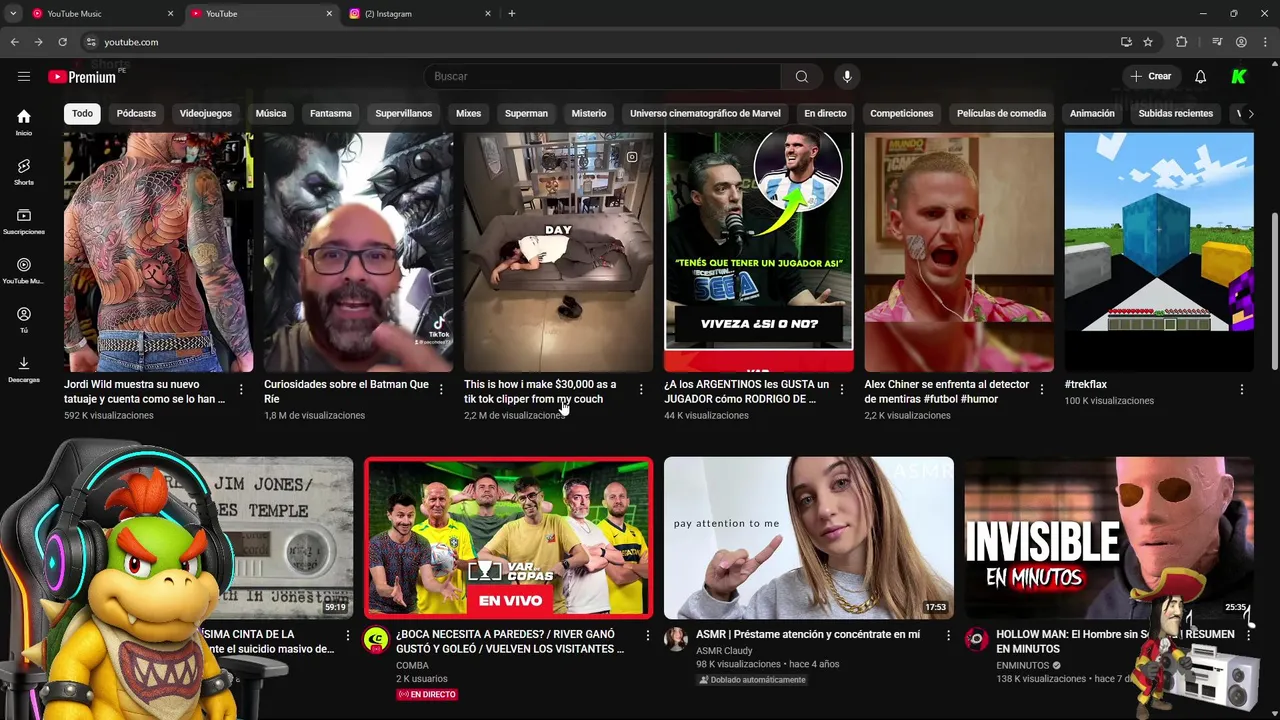Open the Chrome tab search dropdown
Viewport: 1280px width, 720px height.
(13, 14)
